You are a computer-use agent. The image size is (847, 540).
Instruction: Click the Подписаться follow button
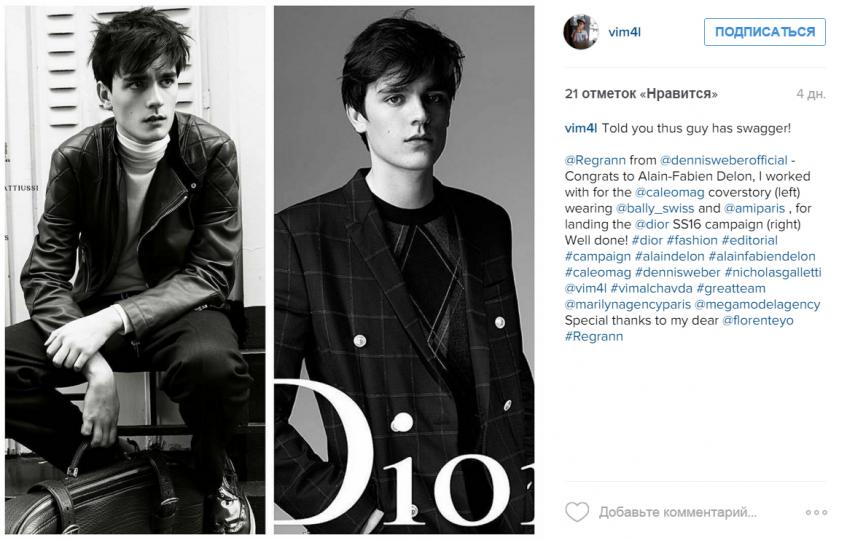pos(764,32)
